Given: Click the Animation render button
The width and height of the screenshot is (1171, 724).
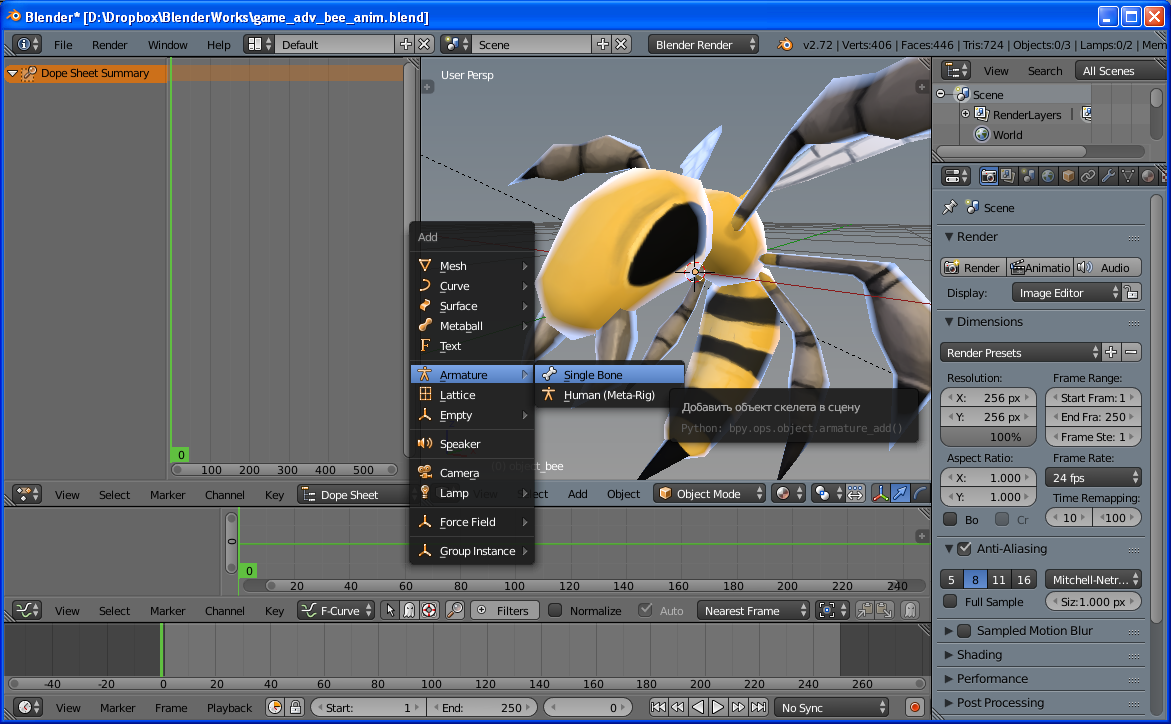Looking at the screenshot, I should click(1040, 267).
